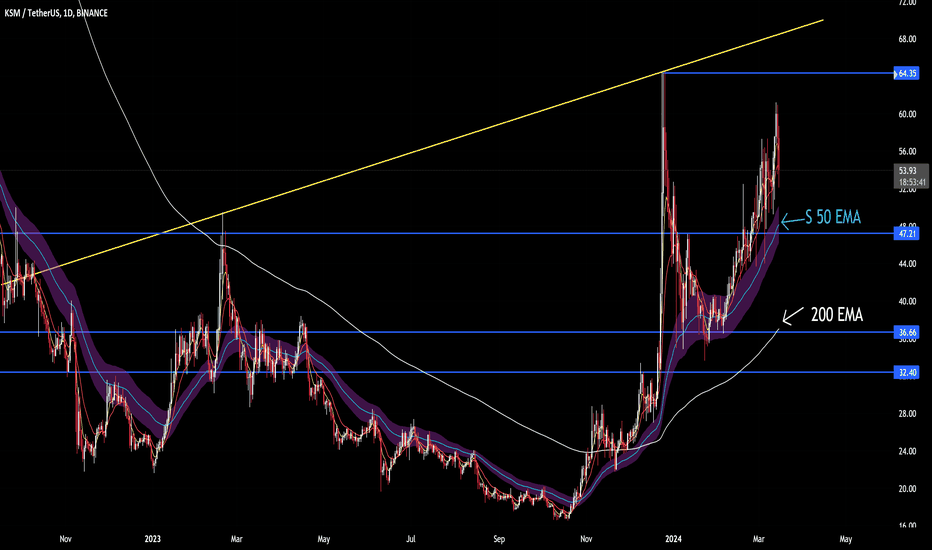Click the 56.00 price axis label
Viewport: 932px width, 550px height.
coord(907,152)
